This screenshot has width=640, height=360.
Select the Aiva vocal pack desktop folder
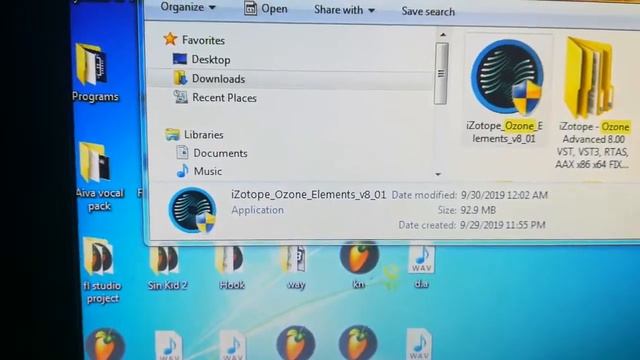pyautogui.click(x=99, y=177)
